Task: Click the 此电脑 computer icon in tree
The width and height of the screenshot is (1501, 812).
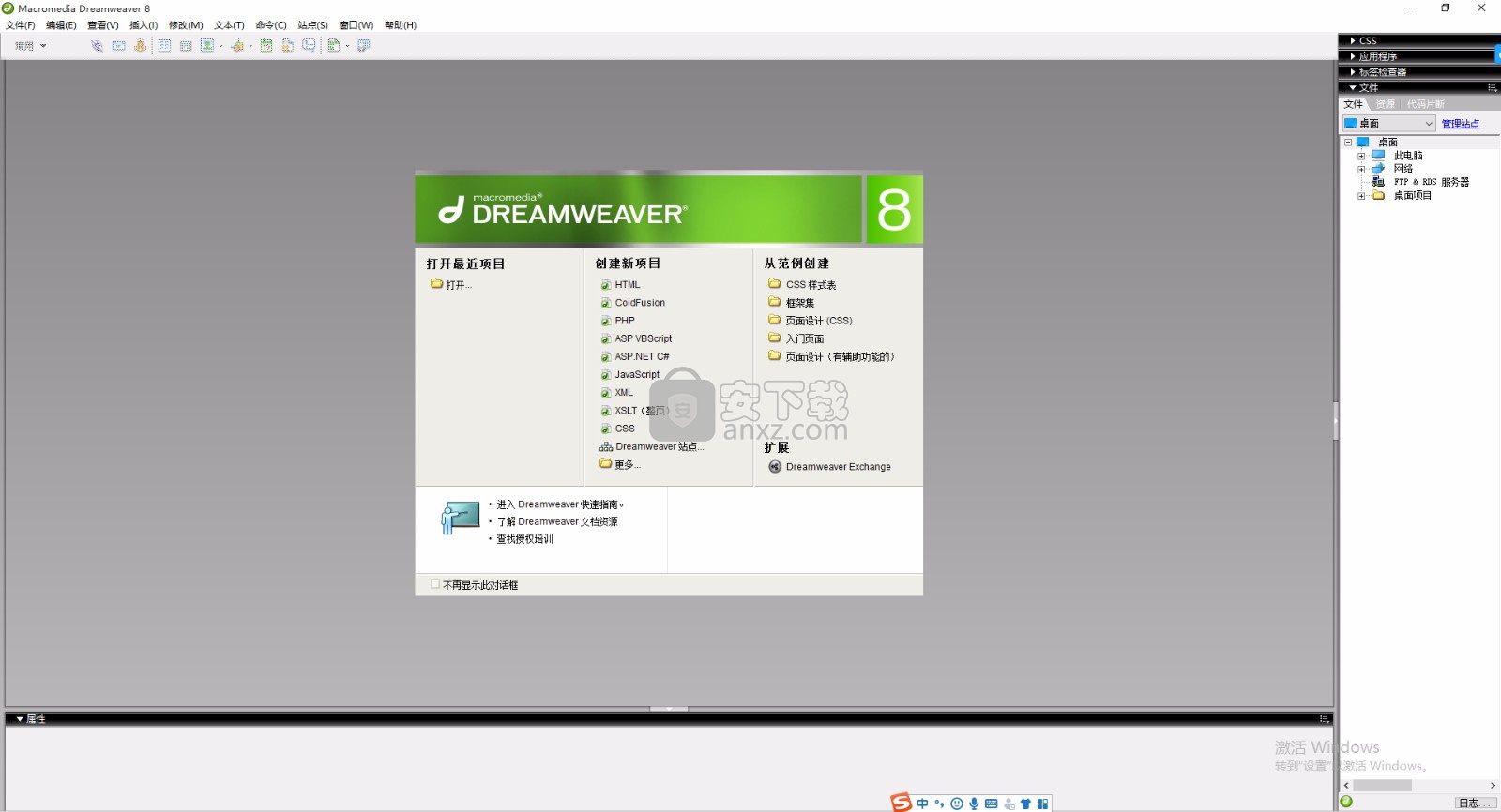Action: pos(1378,156)
